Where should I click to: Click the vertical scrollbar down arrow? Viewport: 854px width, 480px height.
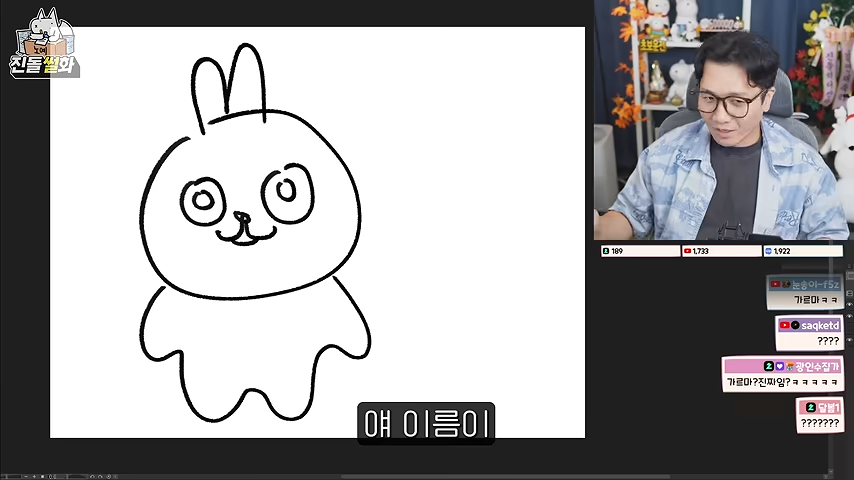(x=831, y=471)
